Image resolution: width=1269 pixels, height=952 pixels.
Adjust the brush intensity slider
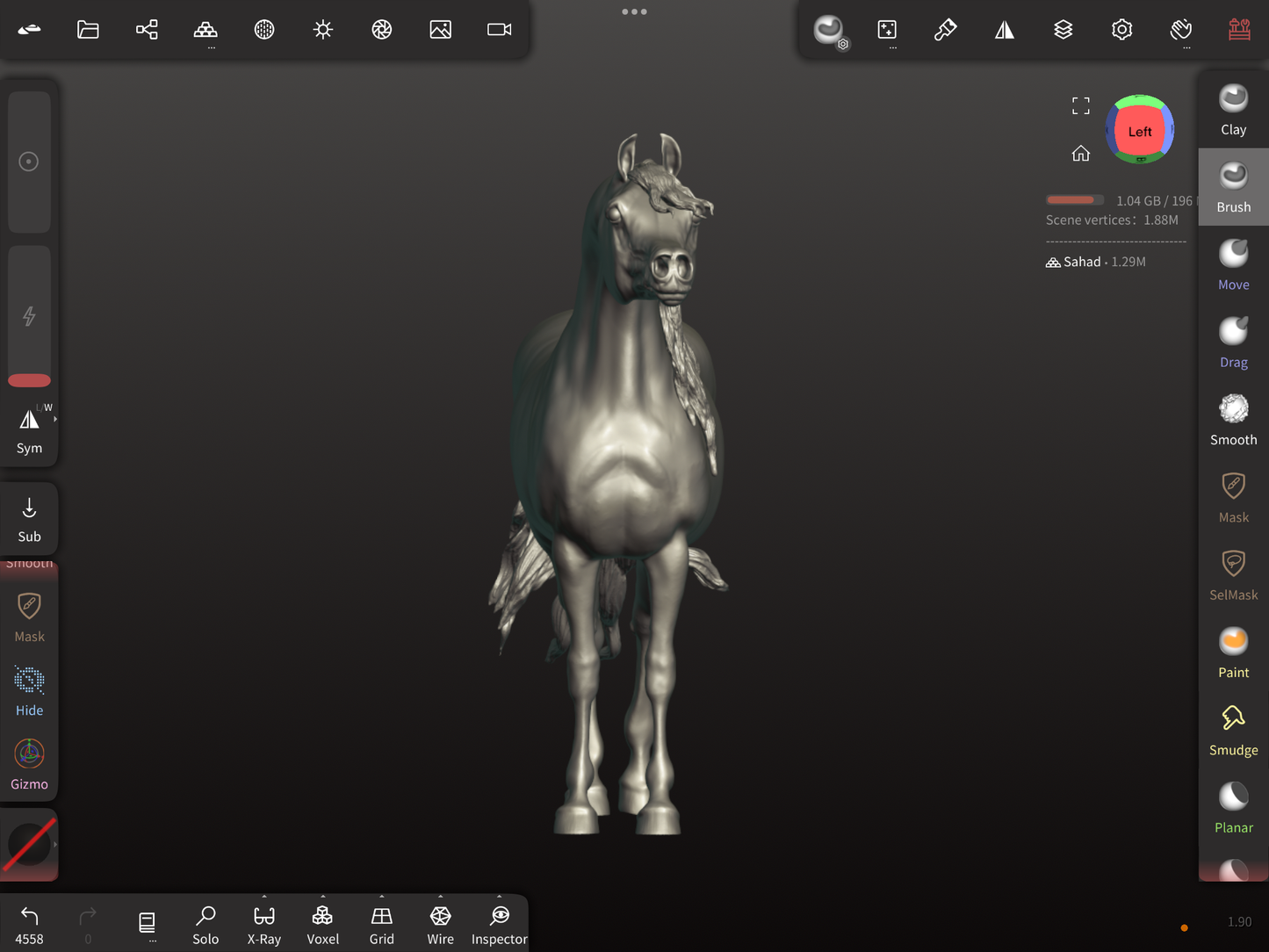point(29,316)
